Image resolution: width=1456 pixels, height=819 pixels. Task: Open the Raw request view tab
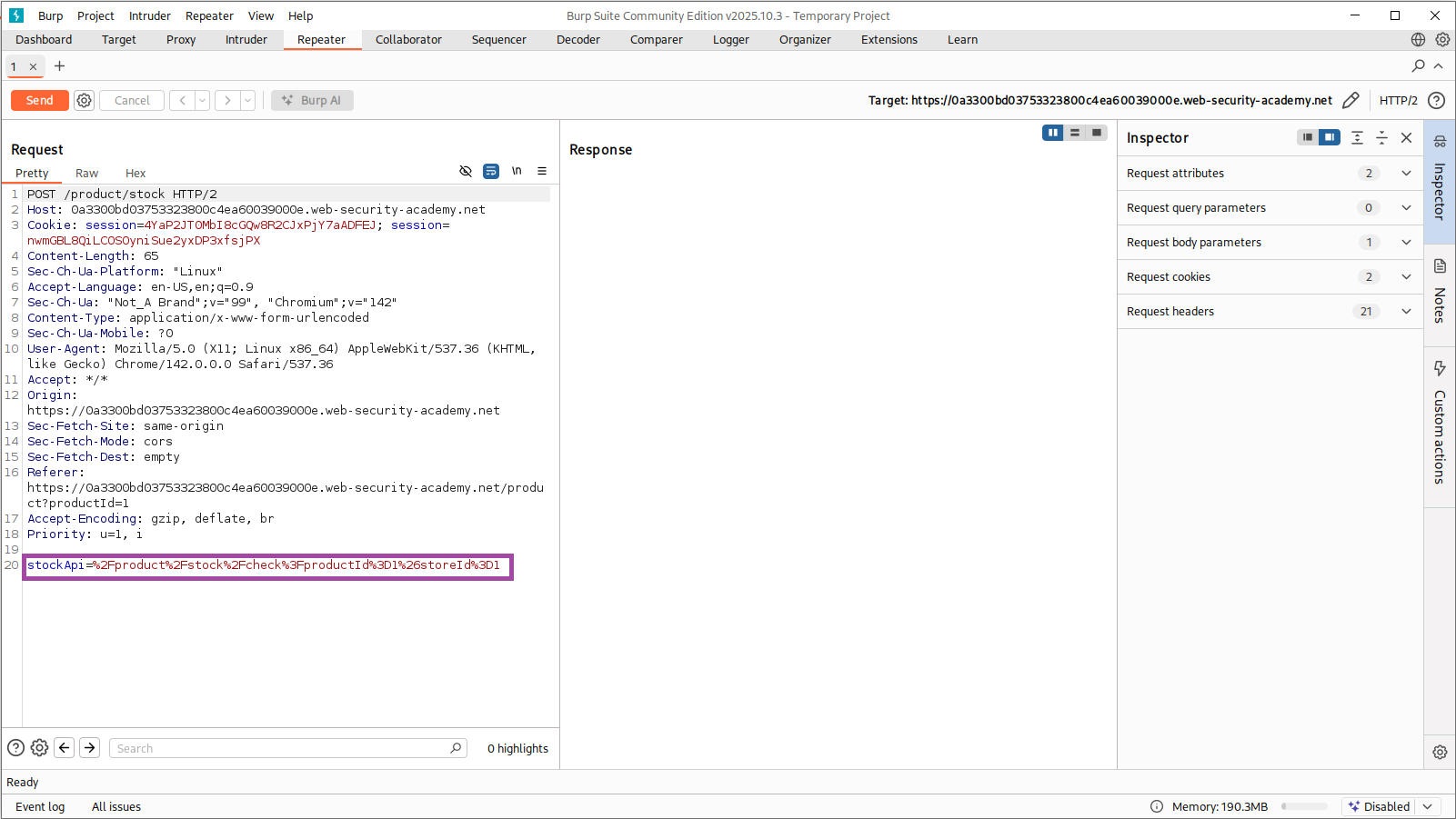click(86, 174)
